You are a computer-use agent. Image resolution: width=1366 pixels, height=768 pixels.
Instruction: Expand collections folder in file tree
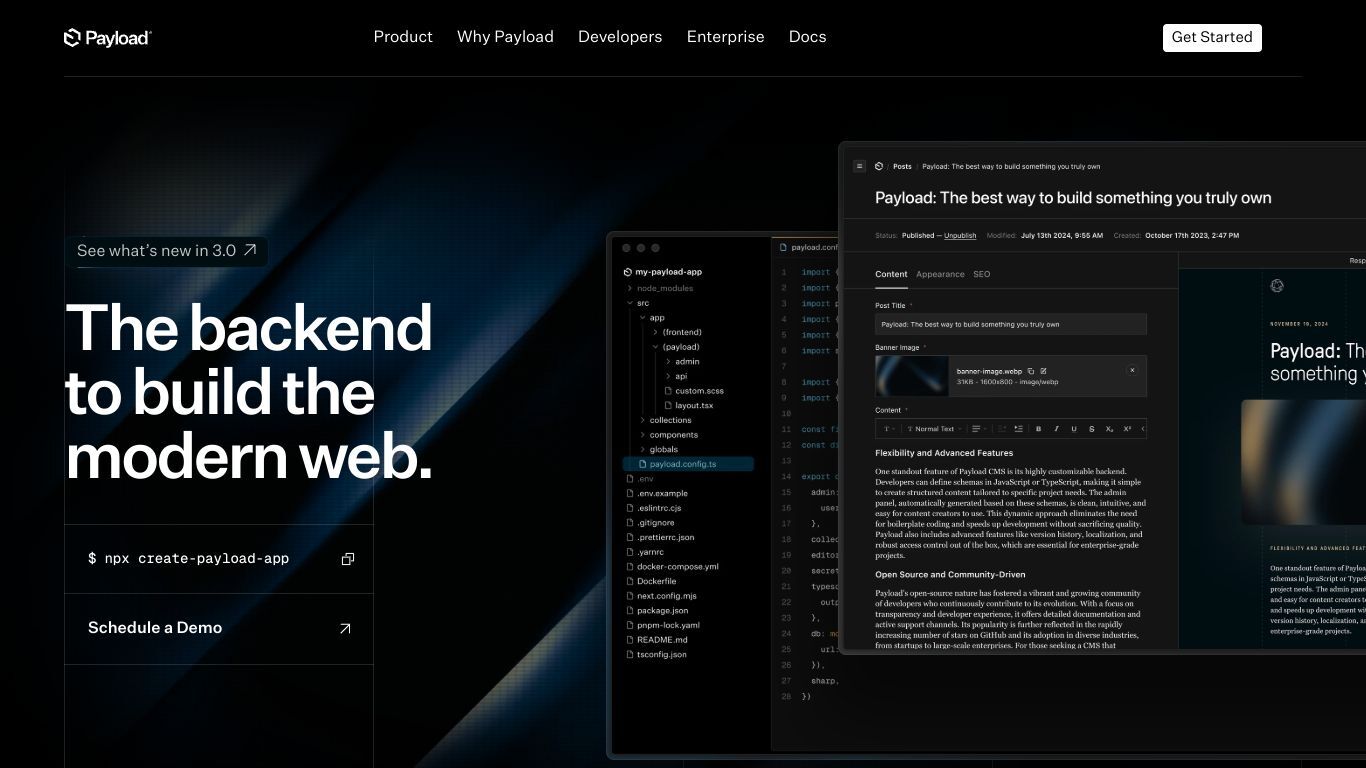642,420
